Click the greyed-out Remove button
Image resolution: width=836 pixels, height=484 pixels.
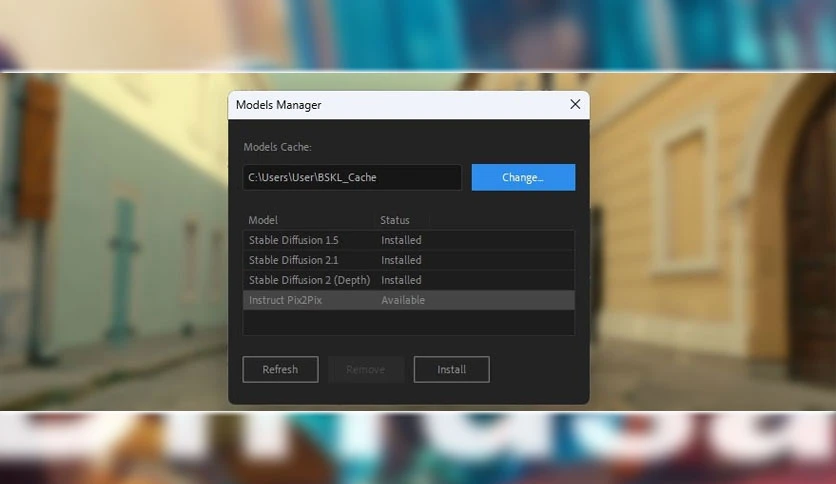tap(365, 369)
